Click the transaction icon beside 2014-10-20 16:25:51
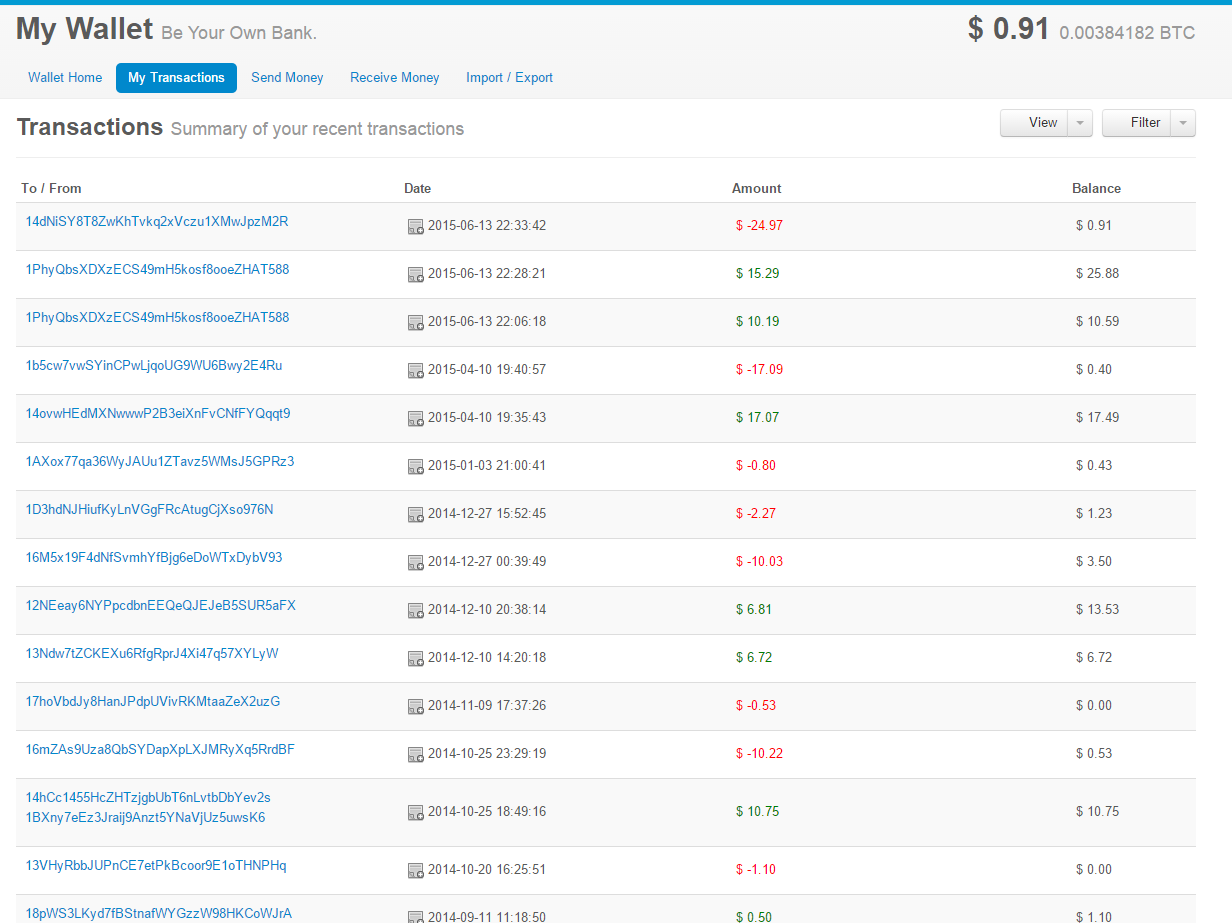Image resolution: width=1232 pixels, height=923 pixels. pyautogui.click(x=415, y=871)
